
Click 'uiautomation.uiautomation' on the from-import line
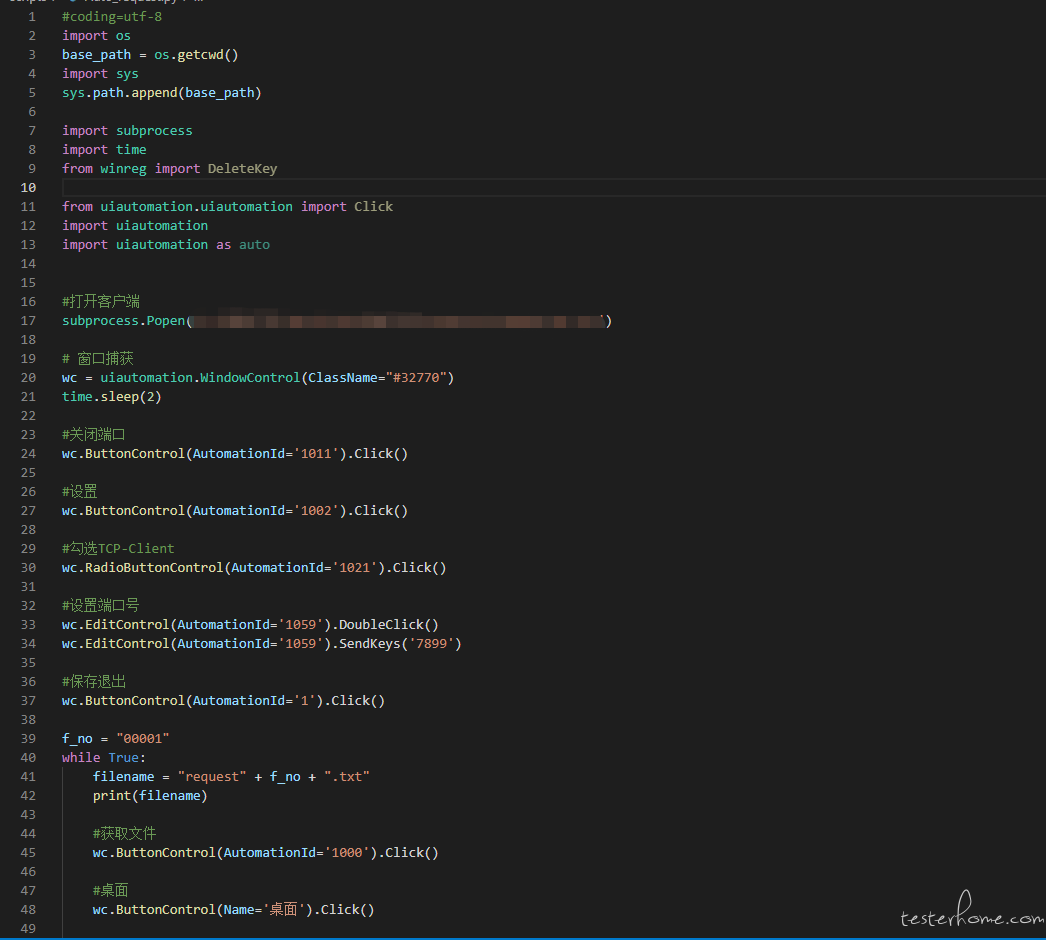(196, 207)
